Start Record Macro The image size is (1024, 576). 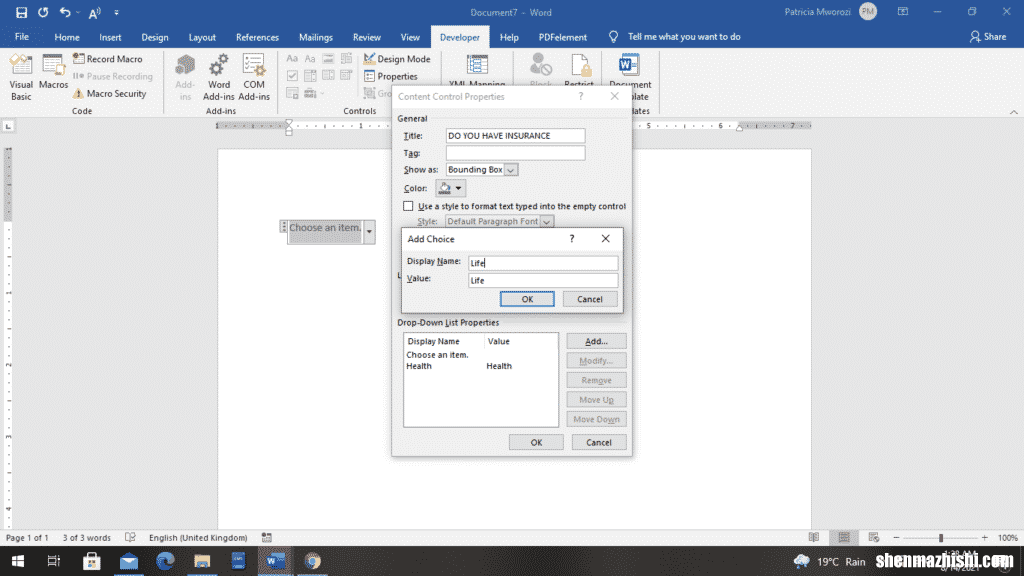[108, 59]
